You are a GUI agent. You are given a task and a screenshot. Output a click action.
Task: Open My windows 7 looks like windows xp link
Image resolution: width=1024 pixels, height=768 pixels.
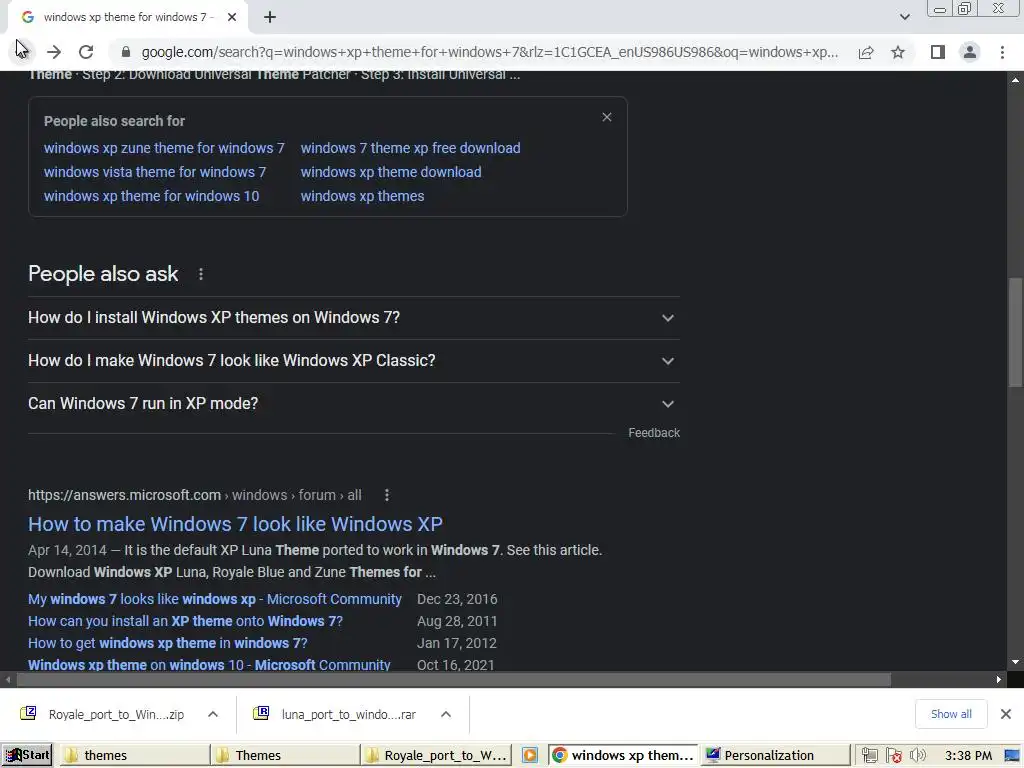tap(215, 600)
